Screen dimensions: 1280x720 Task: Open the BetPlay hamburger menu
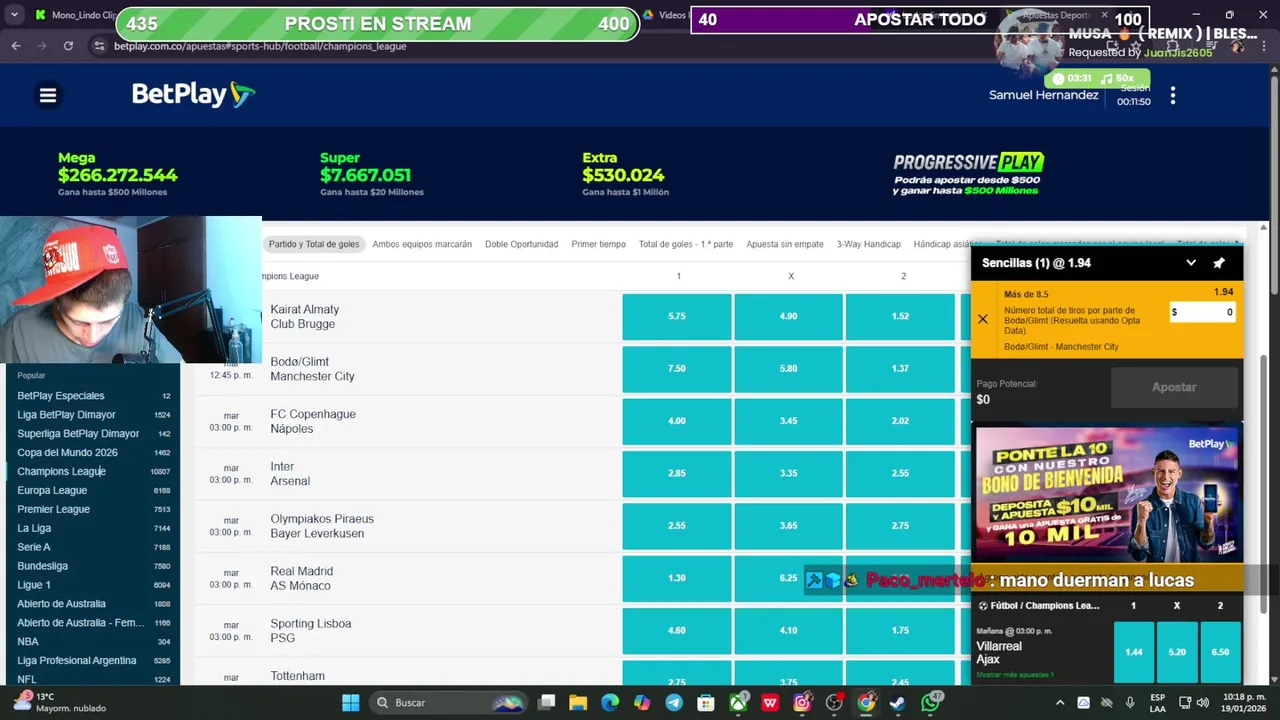(48, 95)
